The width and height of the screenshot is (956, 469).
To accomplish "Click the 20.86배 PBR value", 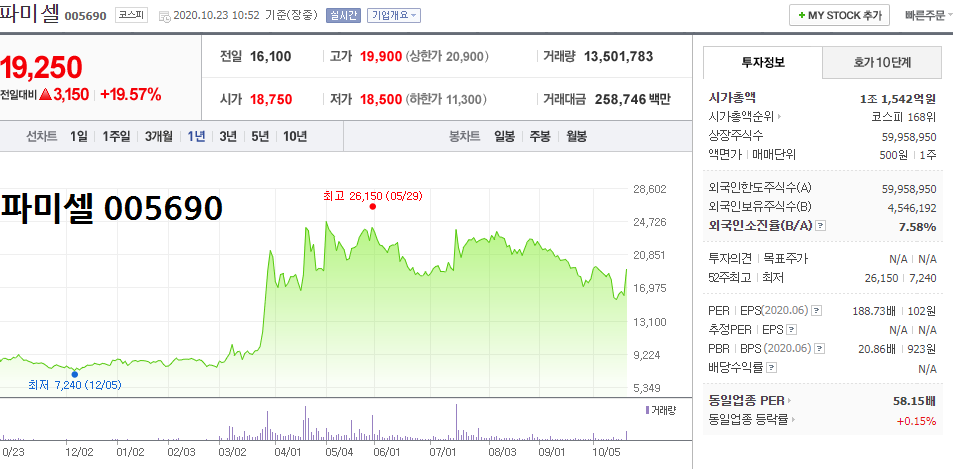I will (x=877, y=349).
